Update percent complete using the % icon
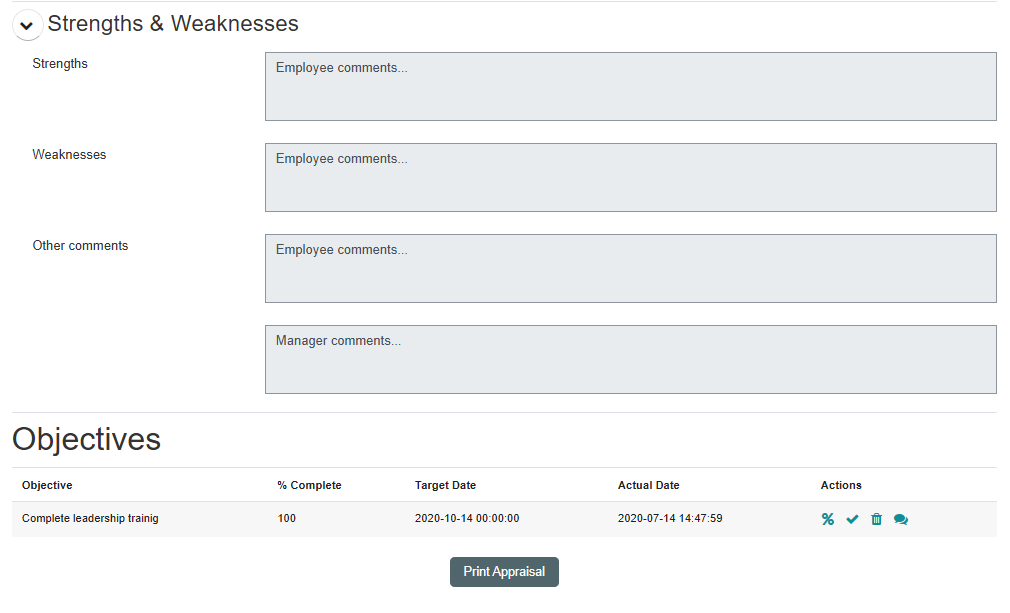The width and height of the screenshot is (1010, 613). point(828,519)
